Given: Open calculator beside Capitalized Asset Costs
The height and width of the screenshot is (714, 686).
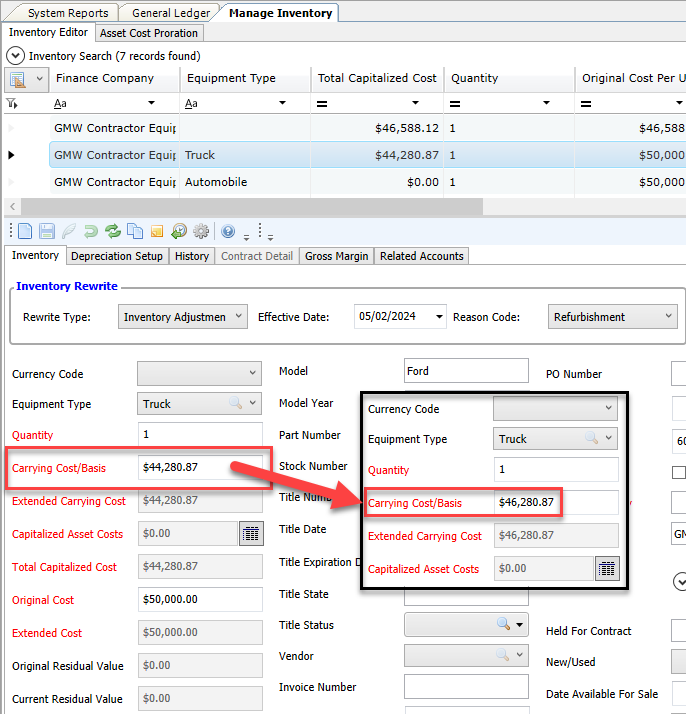Looking at the screenshot, I should 251,533.
